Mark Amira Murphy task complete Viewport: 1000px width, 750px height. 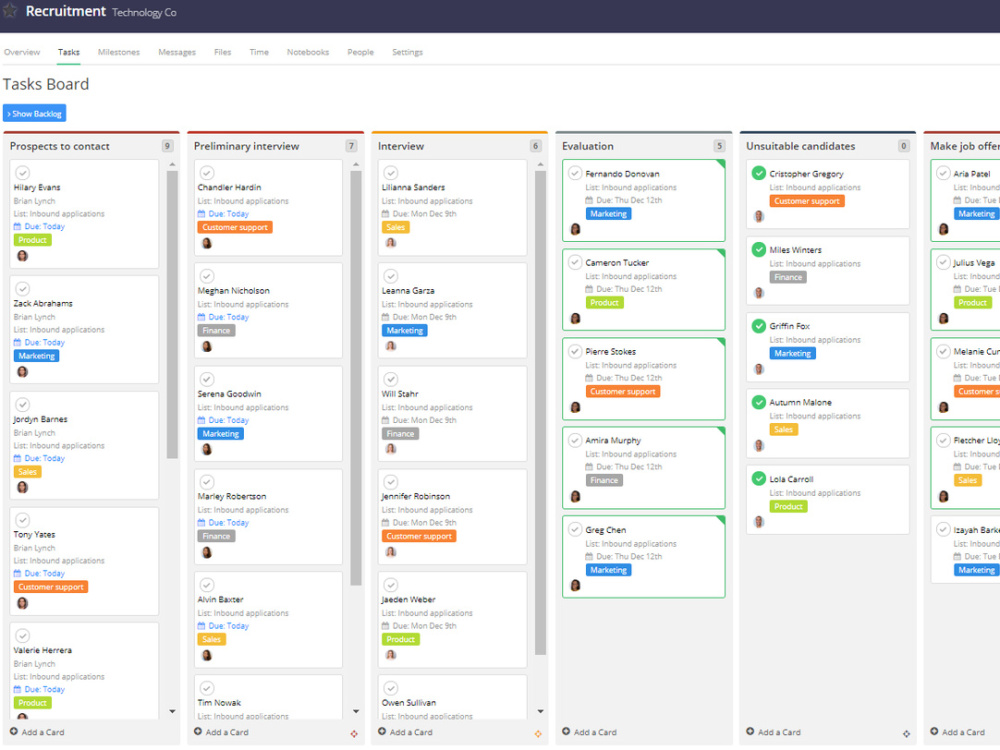[575, 440]
